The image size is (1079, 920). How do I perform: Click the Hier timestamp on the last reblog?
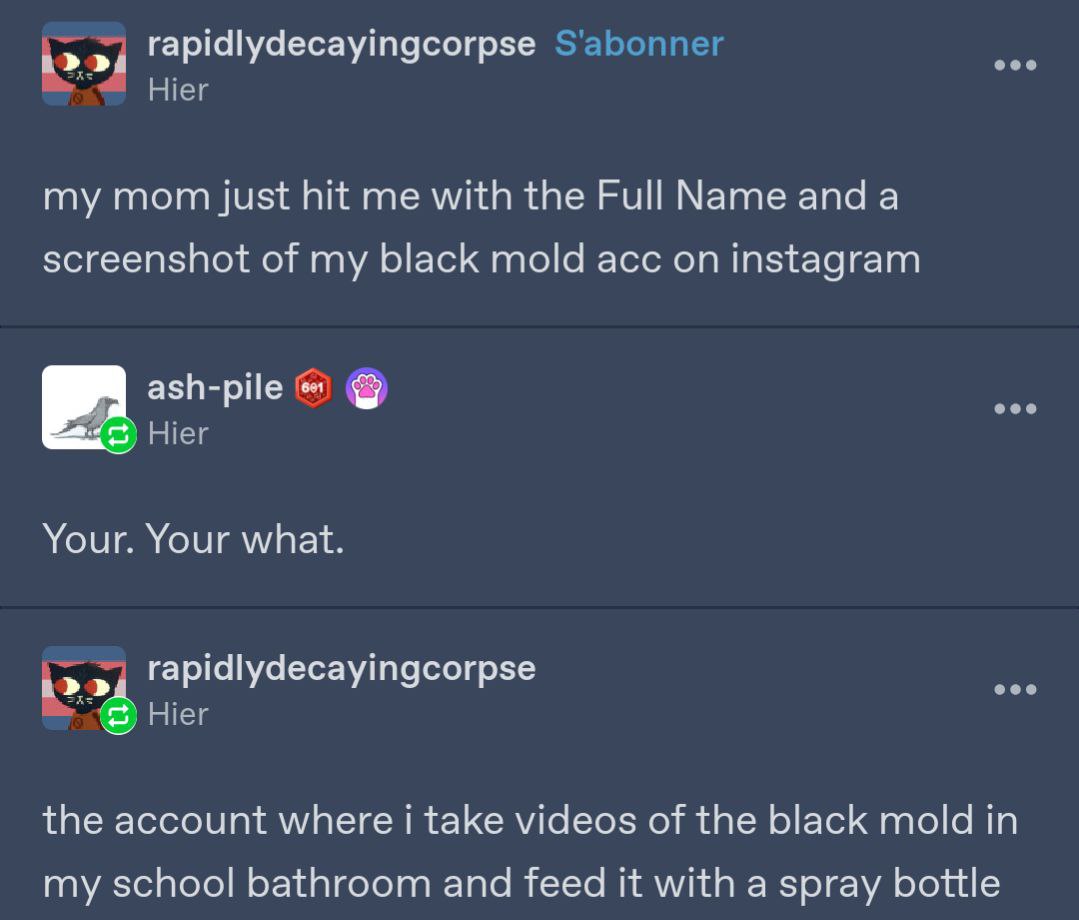pyautogui.click(x=178, y=714)
